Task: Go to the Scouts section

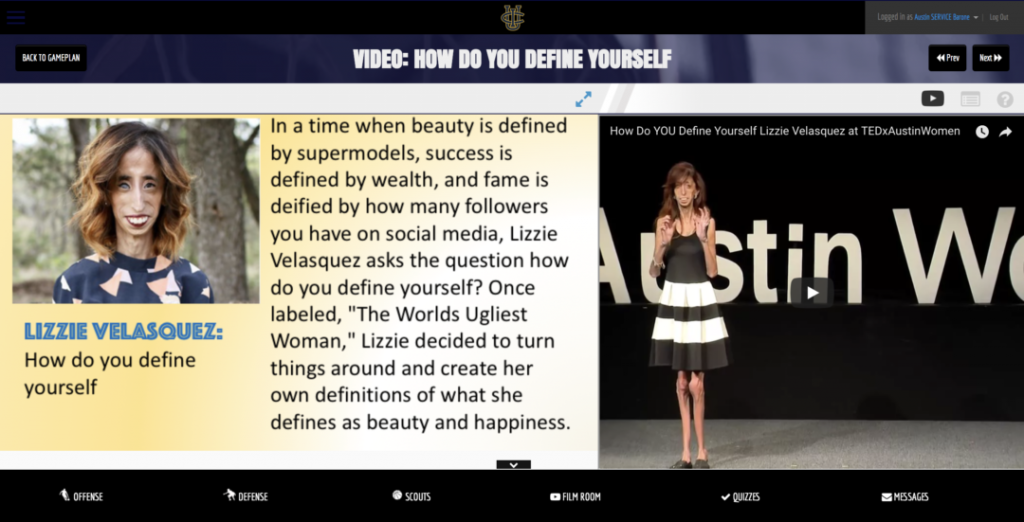Action: (411, 496)
